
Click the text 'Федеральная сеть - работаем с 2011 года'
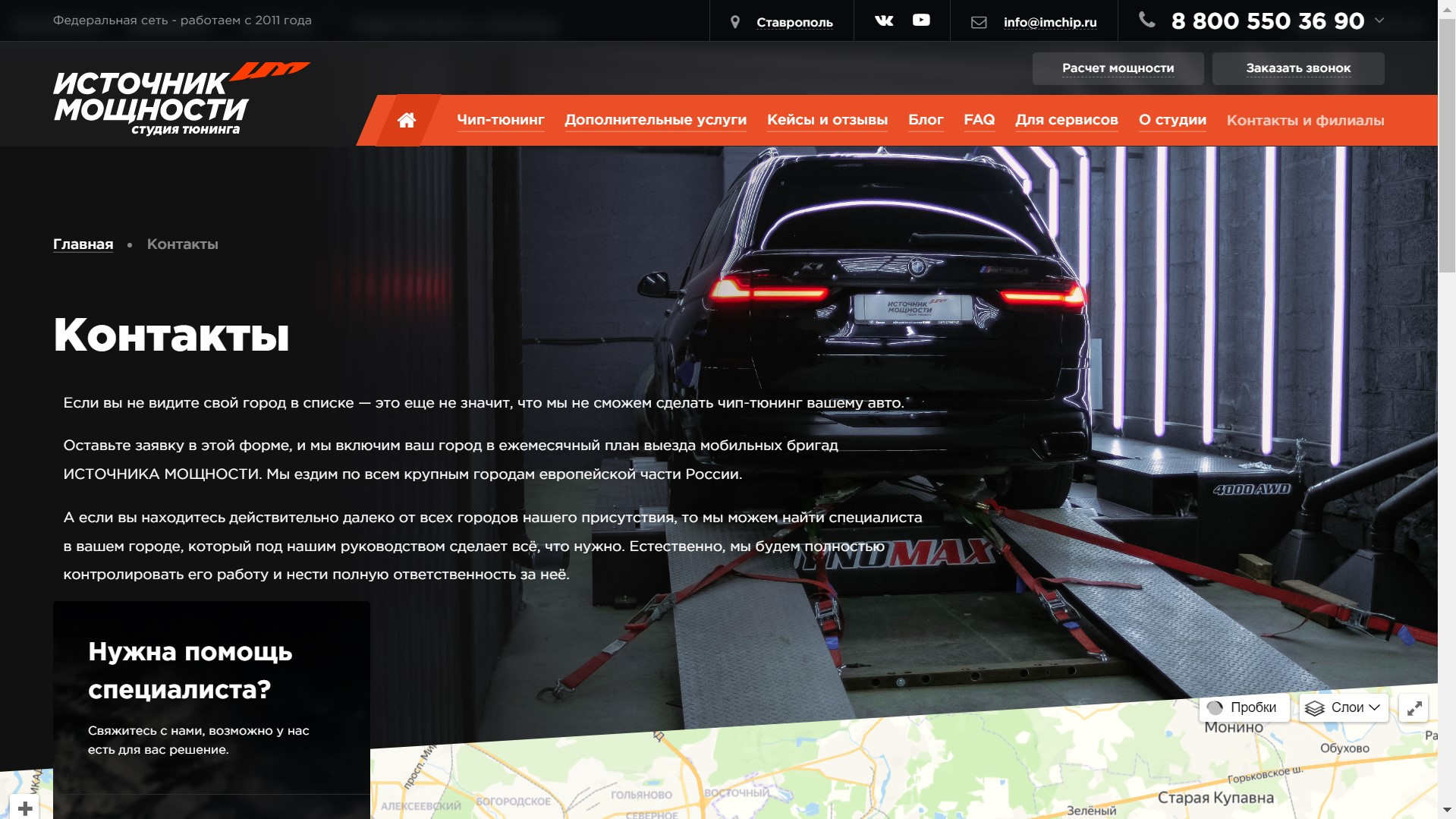pyautogui.click(x=182, y=20)
